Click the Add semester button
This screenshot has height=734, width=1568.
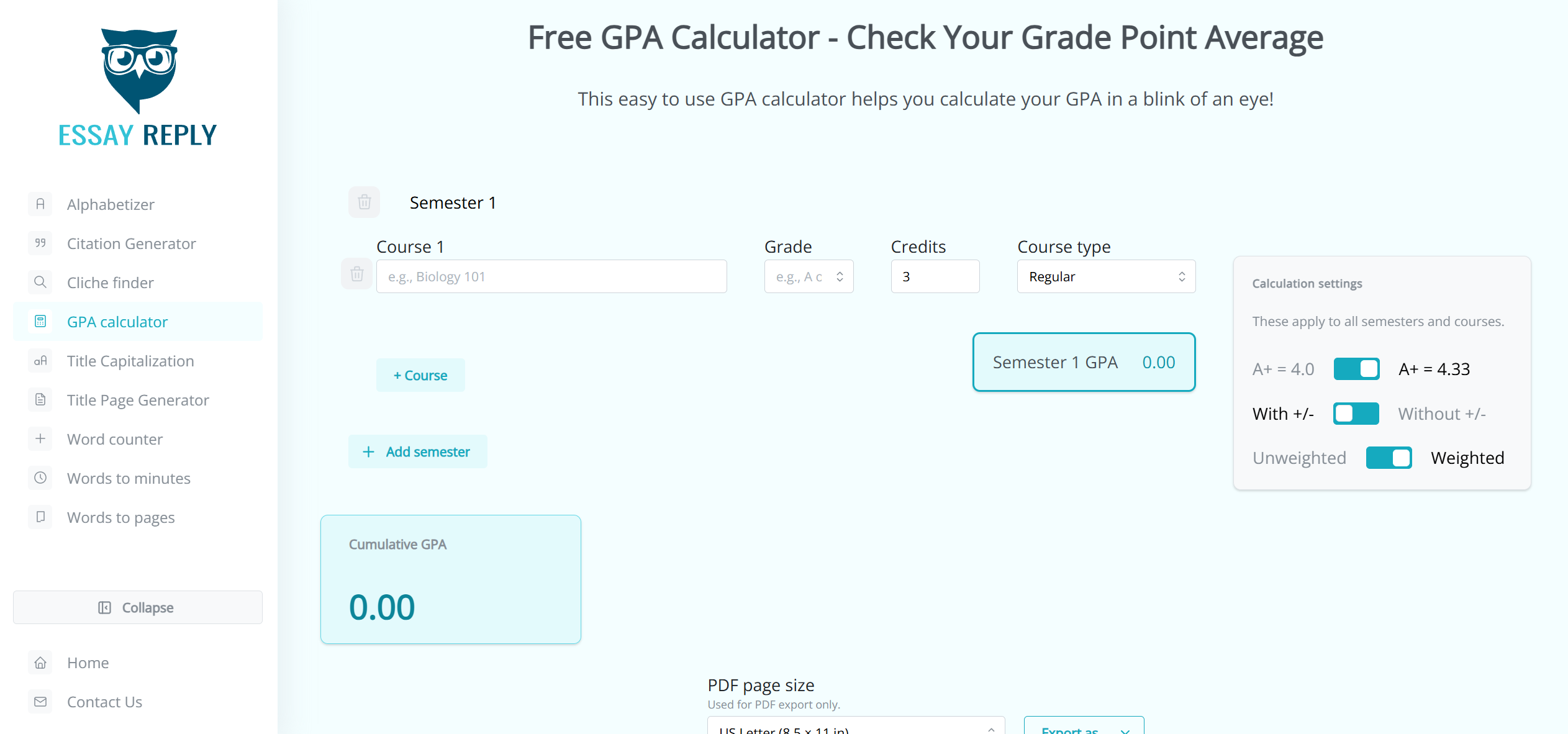417,451
